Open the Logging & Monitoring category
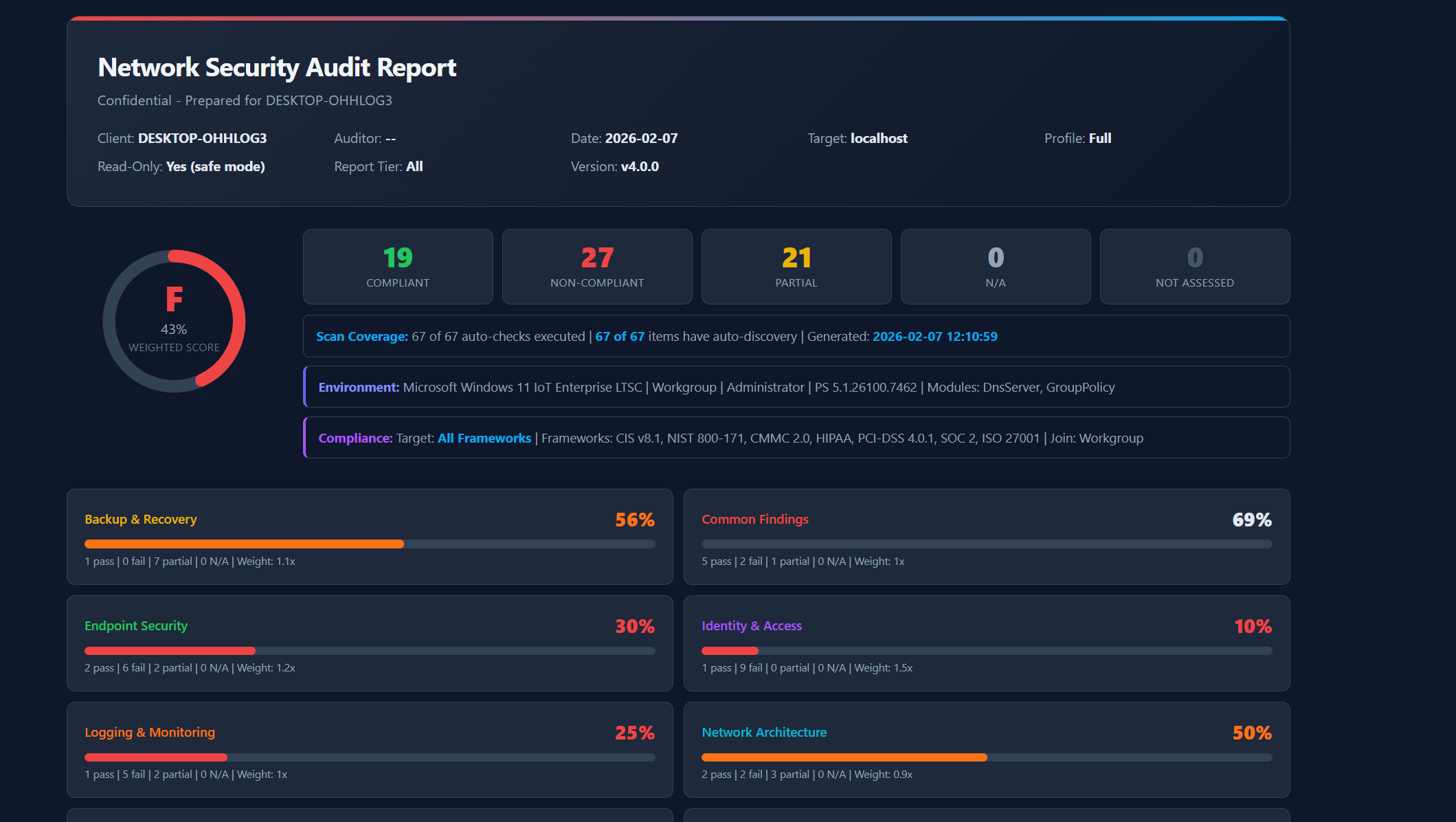1456x822 pixels. pos(150,732)
